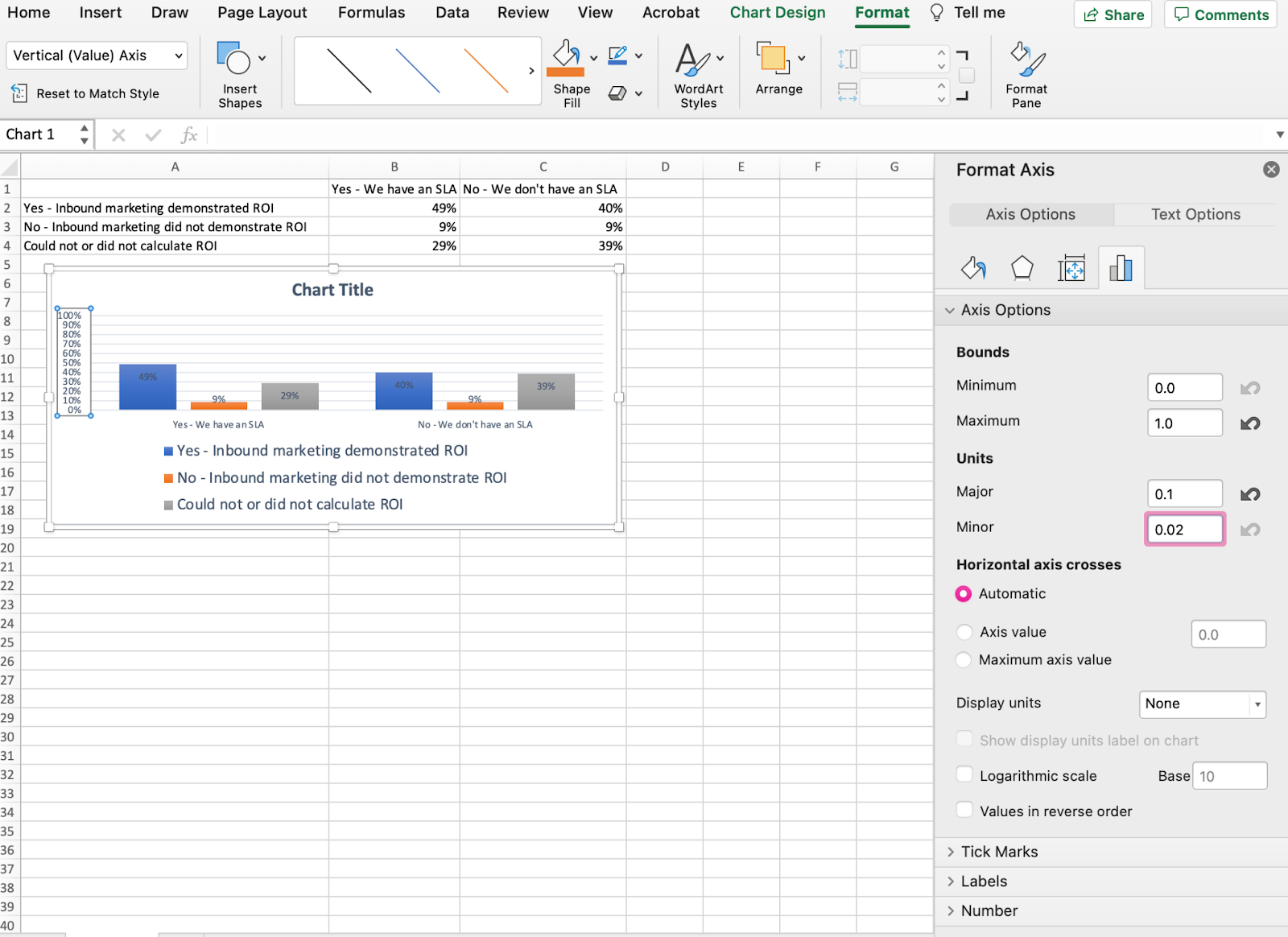Open the Chart Design ribbon tab
The height and width of the screenshot is (937, 1288).
point(777,12)
